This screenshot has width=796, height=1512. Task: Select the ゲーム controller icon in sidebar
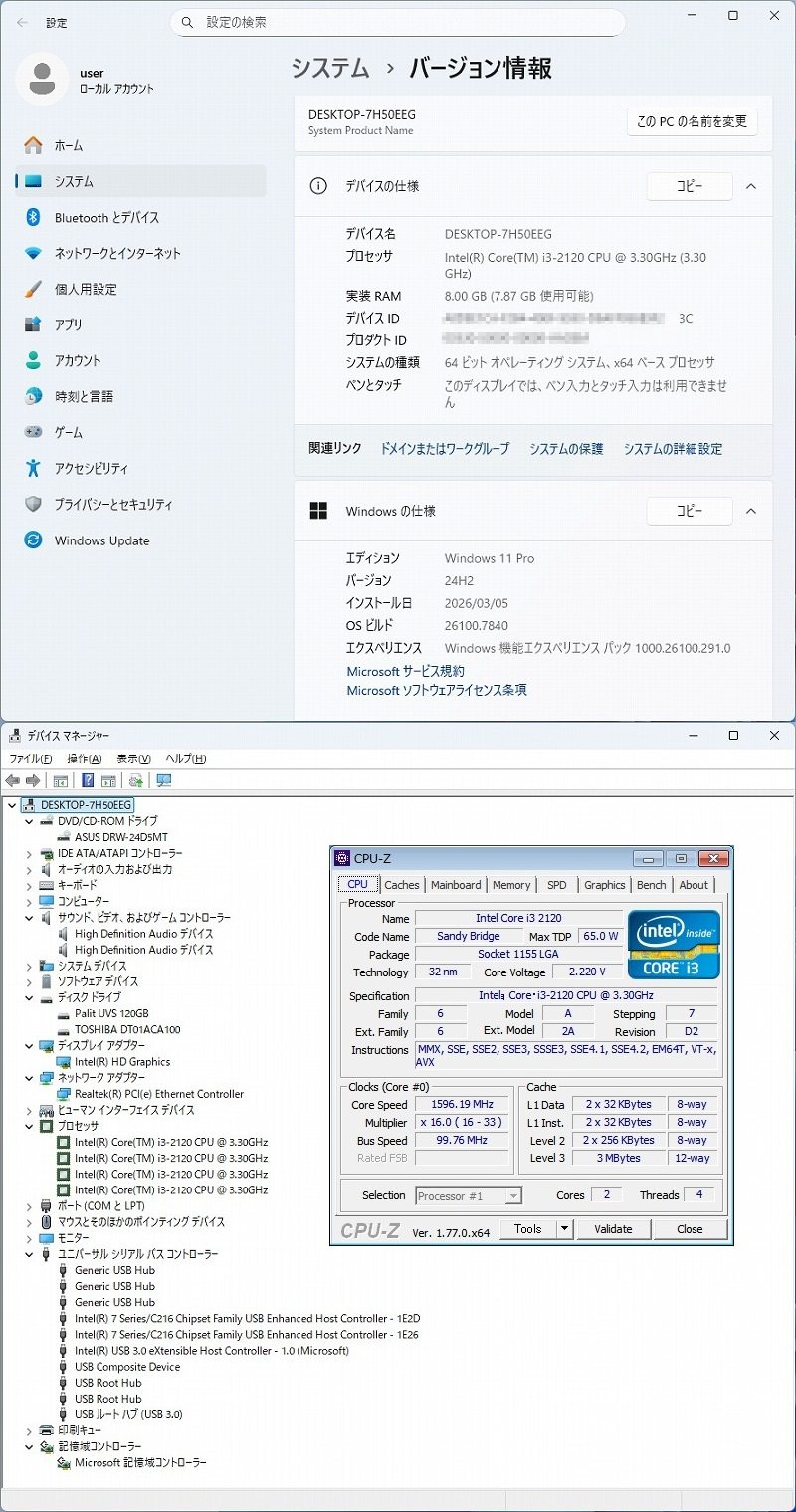click(33, 432)
